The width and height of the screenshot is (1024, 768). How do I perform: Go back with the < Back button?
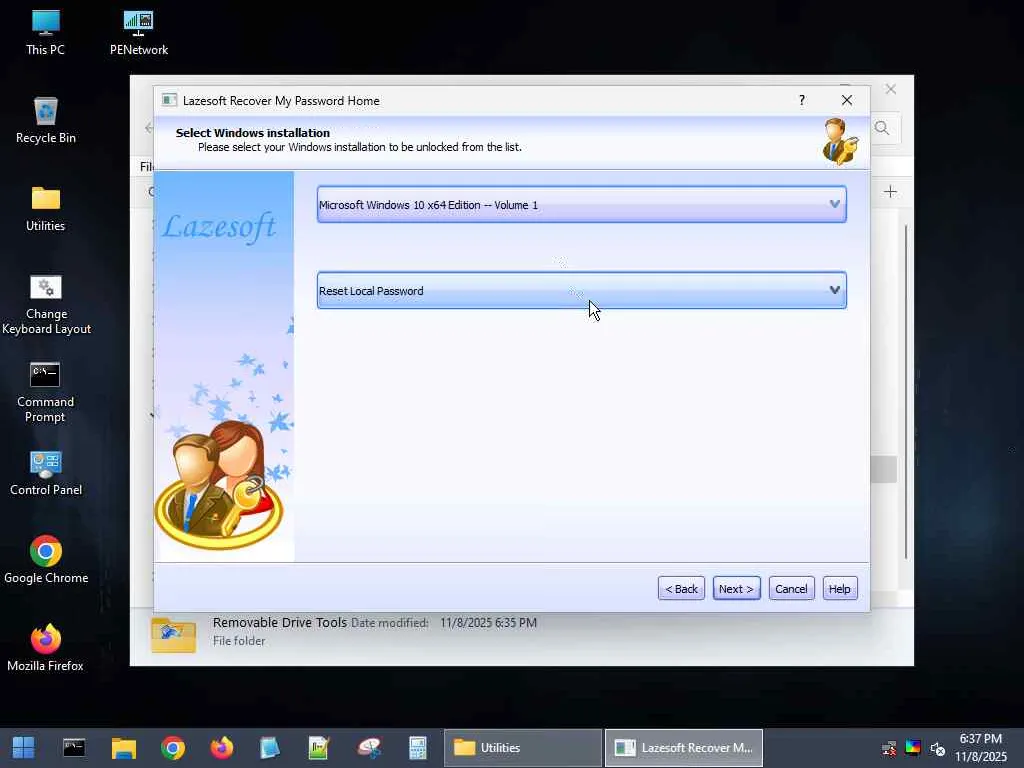point(681,588)
